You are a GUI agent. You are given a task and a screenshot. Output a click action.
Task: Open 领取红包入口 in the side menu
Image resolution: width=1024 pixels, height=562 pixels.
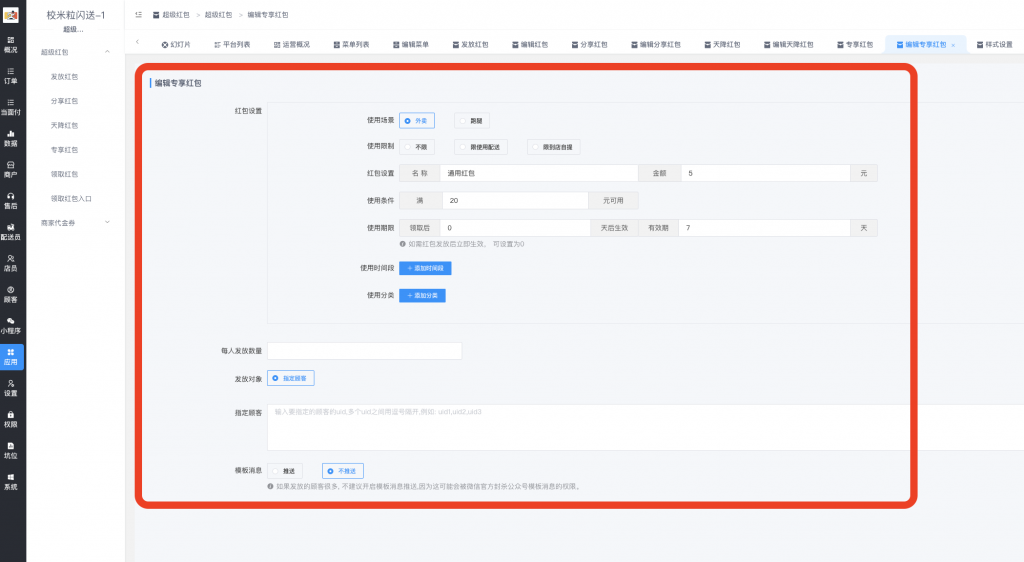(x=71, y=198)
